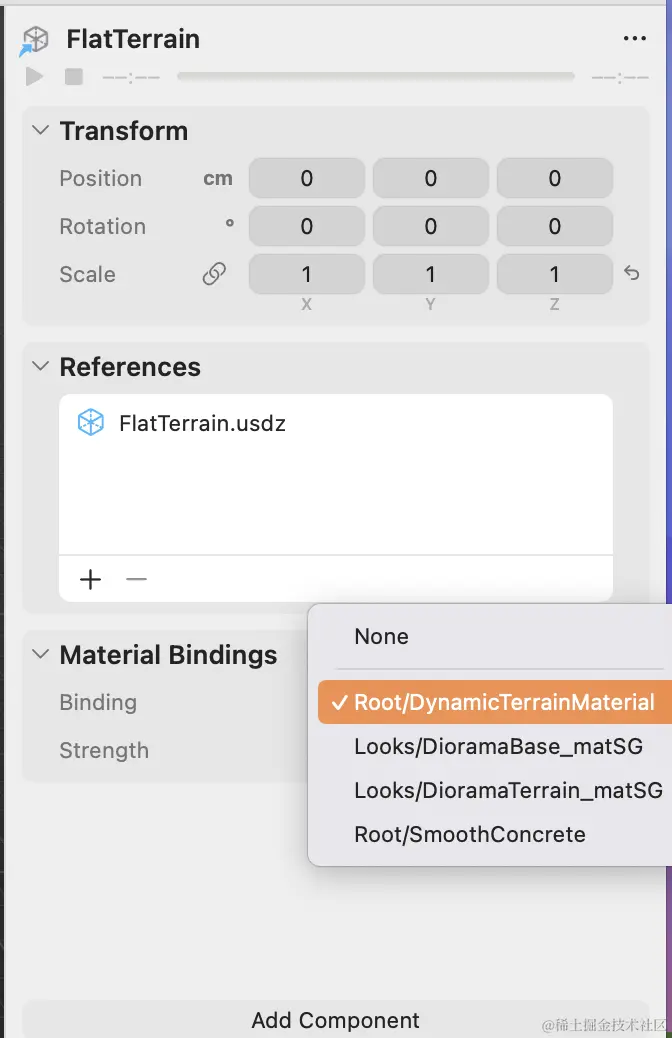Open the three-dot more options menu

click(635, 39)
